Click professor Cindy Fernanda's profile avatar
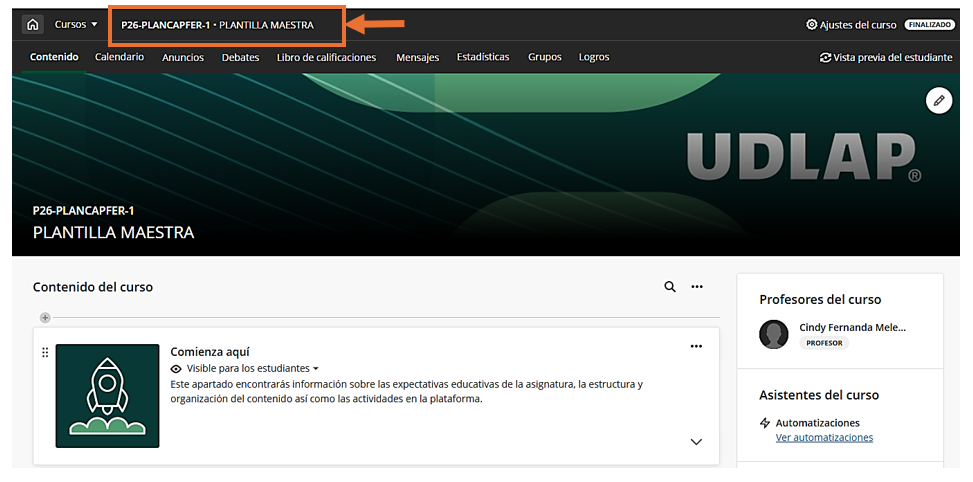This screenshot has height=482, width=973. click(773, 334)
